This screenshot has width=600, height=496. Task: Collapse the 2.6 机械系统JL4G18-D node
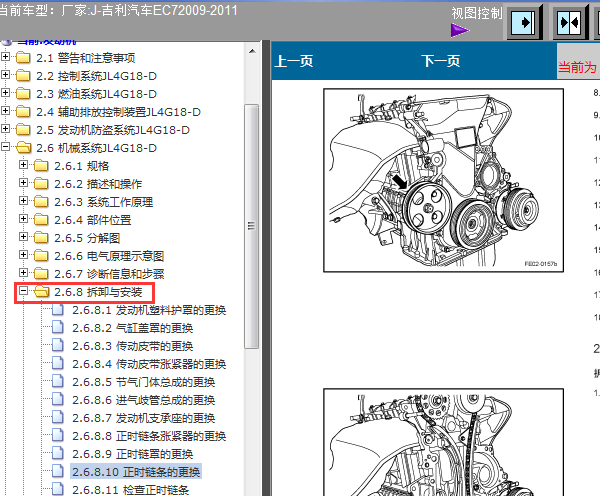(5, 147)
